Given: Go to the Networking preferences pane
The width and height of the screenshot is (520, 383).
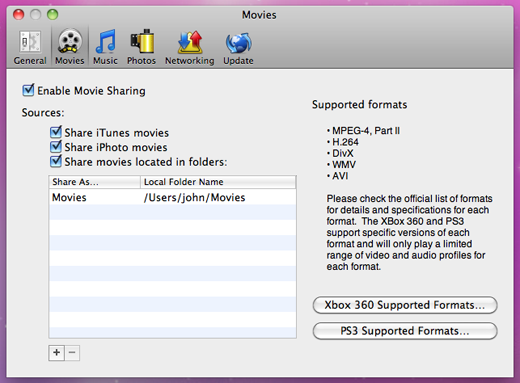Looking at the screenshot, I should (x=190, y=47).
